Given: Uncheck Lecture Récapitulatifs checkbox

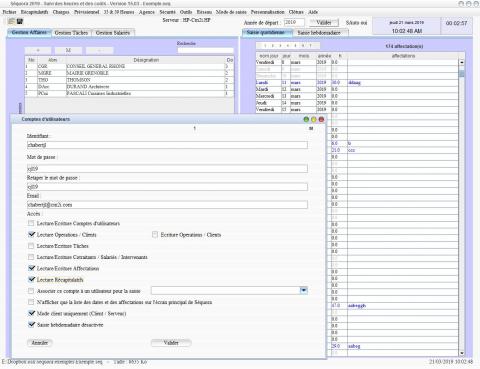Looking at the screenshot, I should click(31, 280).
